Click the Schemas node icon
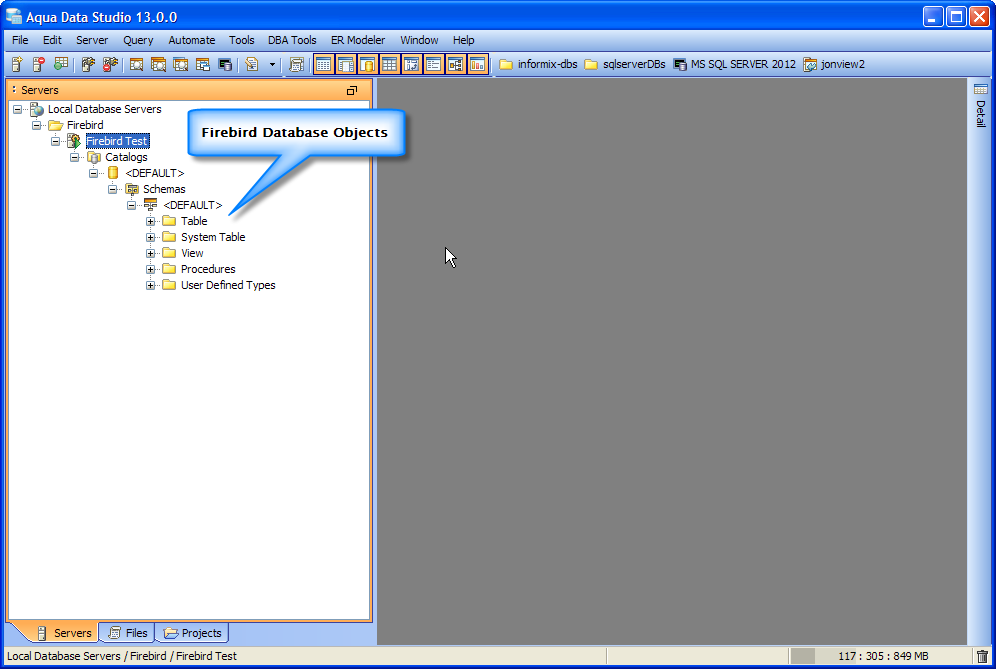 [132, 189]
